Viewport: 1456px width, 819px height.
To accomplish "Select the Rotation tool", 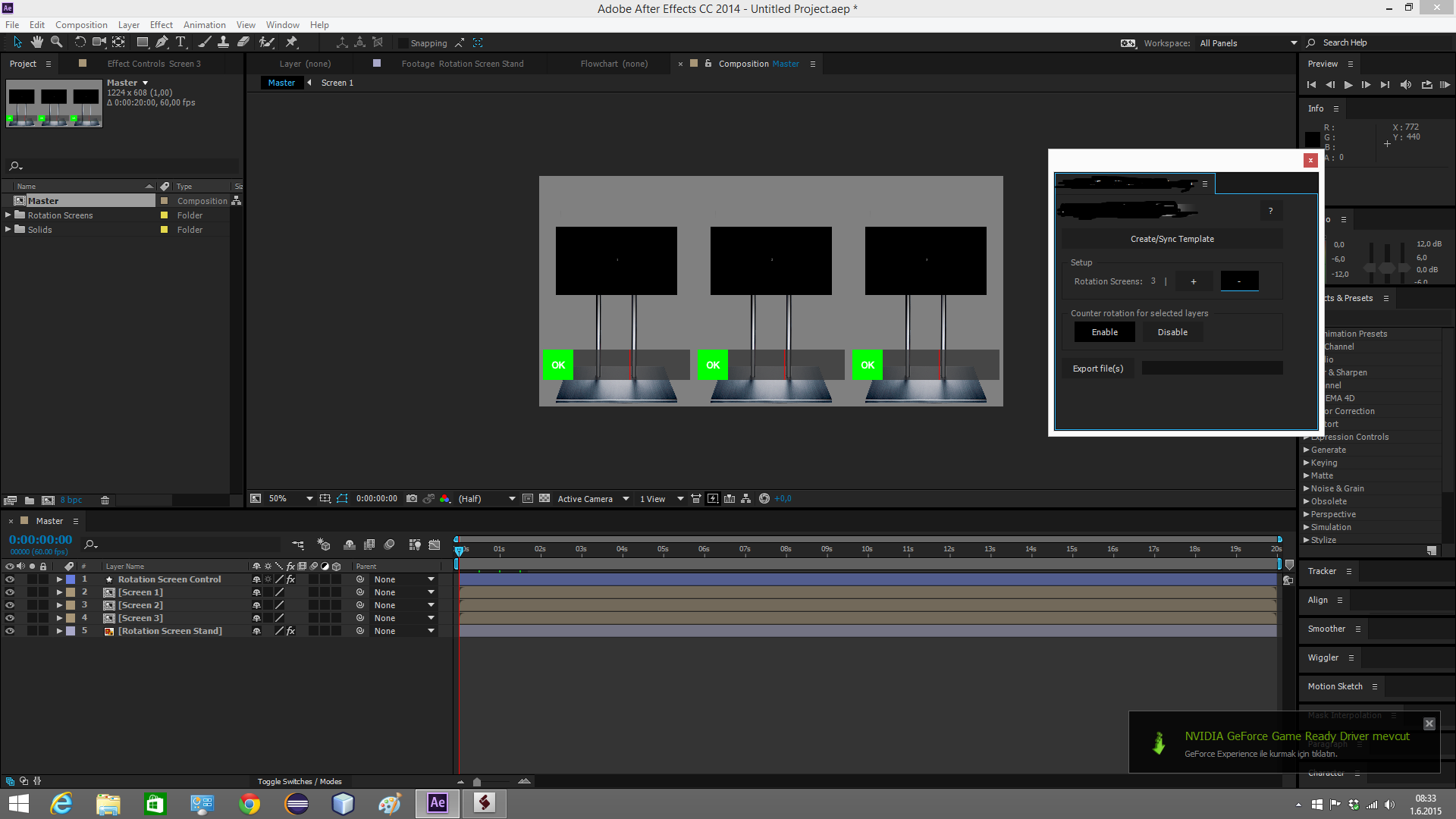I will 80,42.
